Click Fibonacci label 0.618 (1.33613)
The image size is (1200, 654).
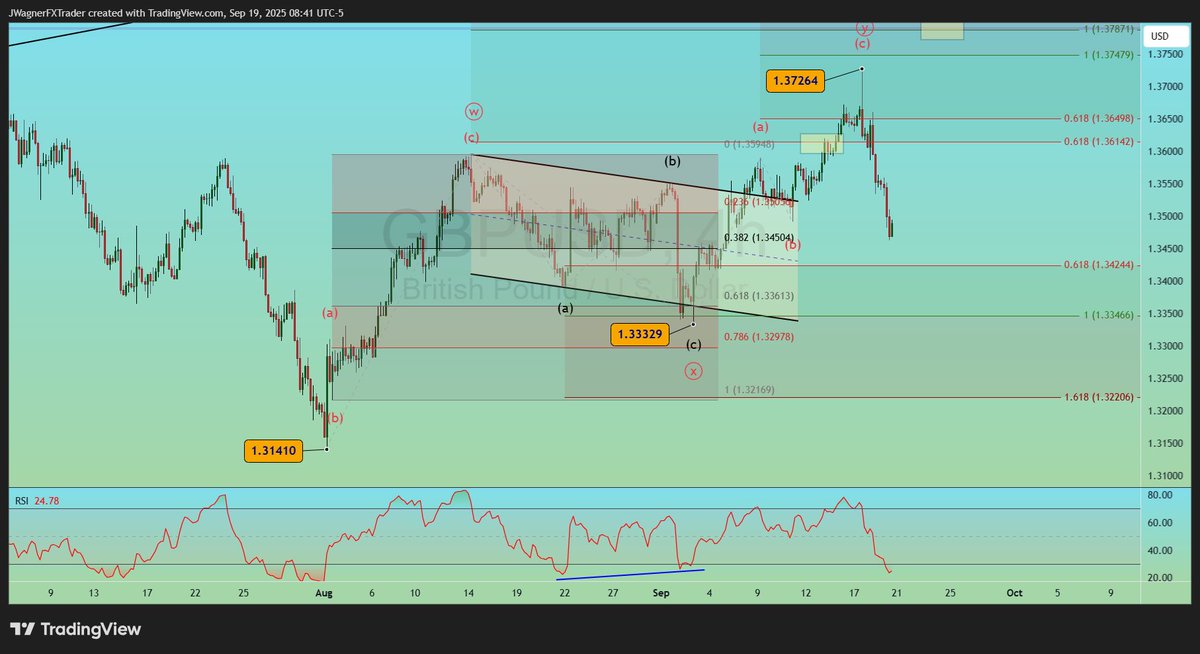(759, 296)
